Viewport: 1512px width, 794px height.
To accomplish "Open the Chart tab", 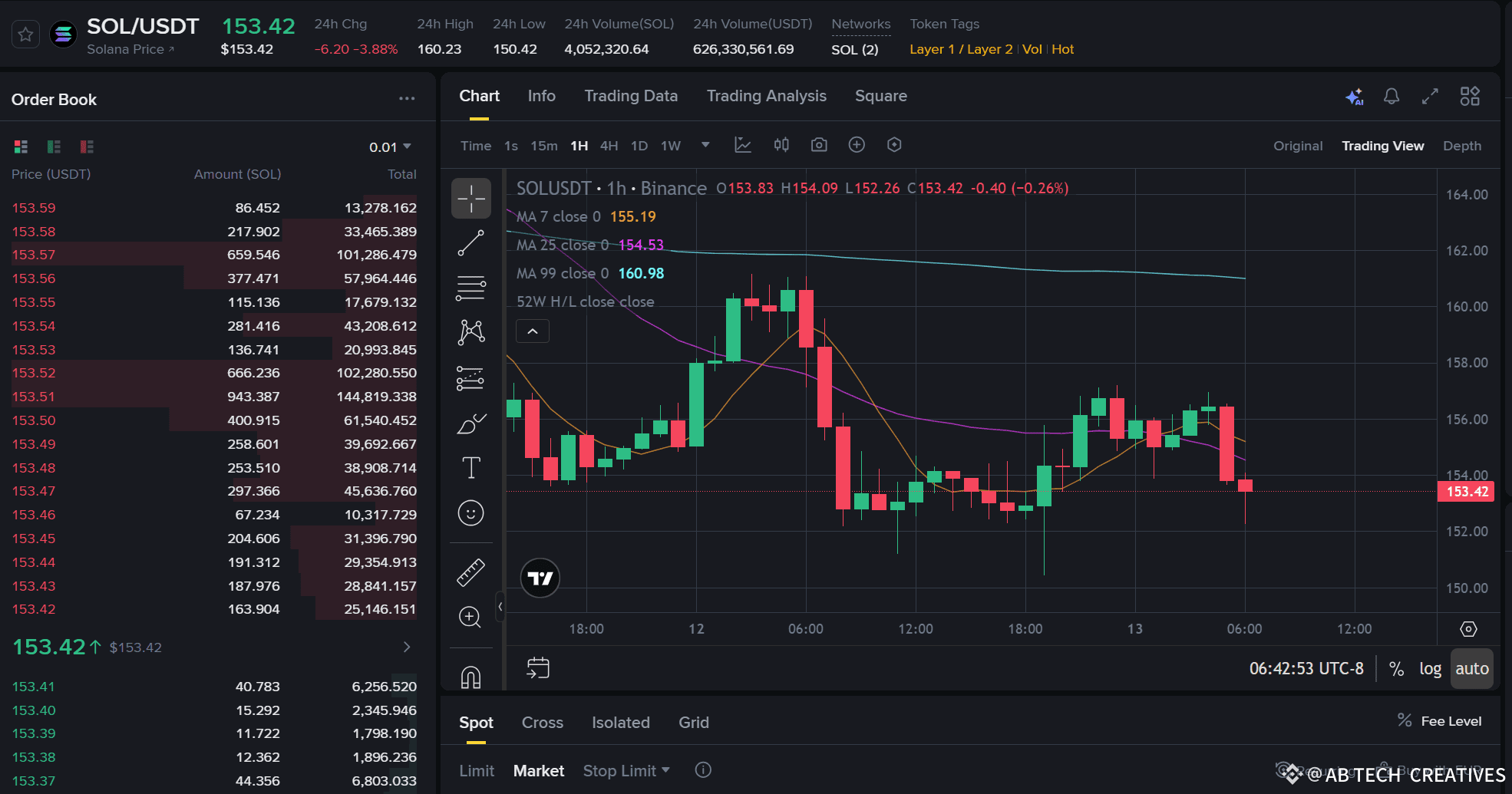I will click(480, 96).
